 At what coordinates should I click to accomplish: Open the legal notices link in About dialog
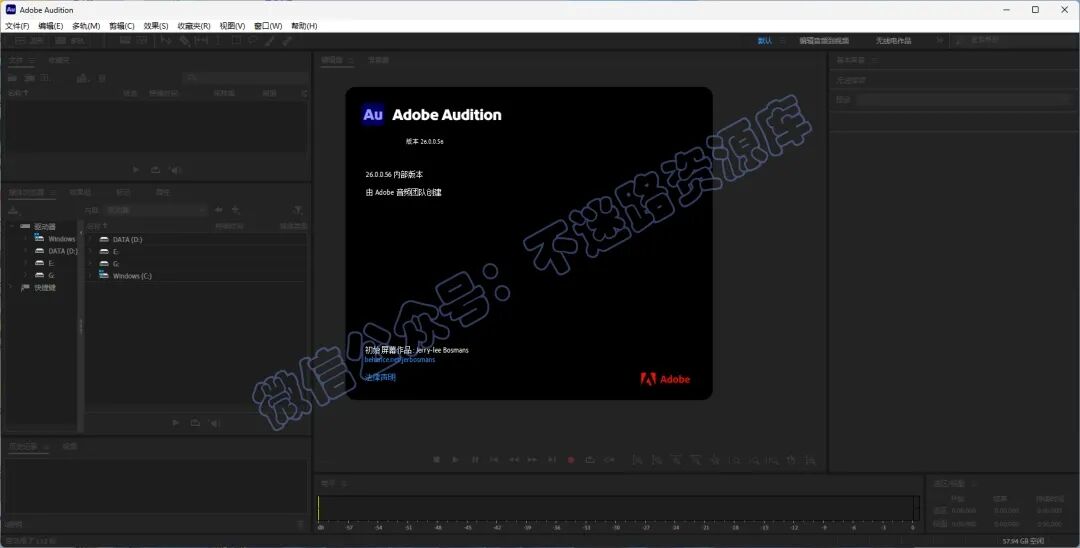coord(380,377)
